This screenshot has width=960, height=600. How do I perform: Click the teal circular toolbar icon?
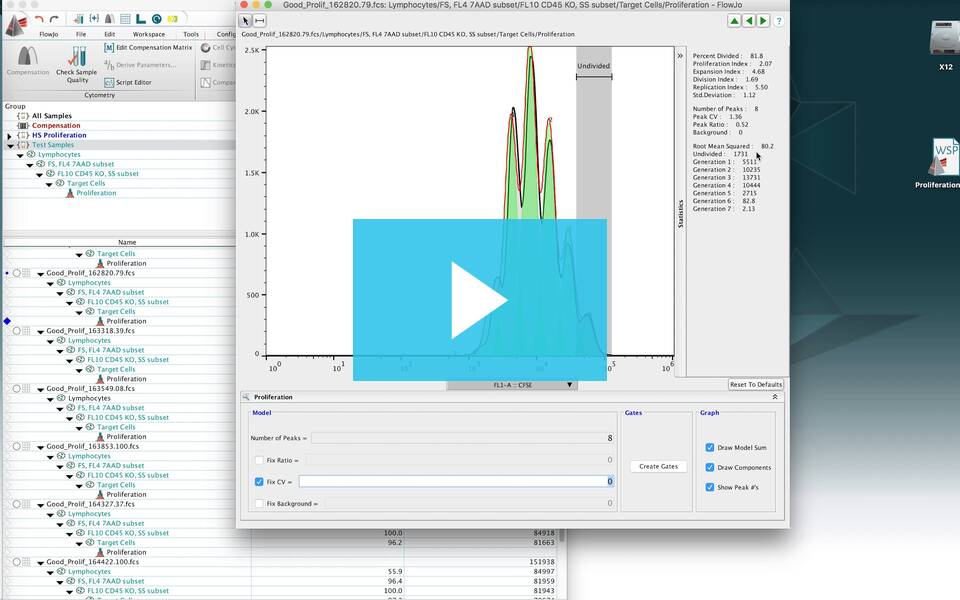157,20
